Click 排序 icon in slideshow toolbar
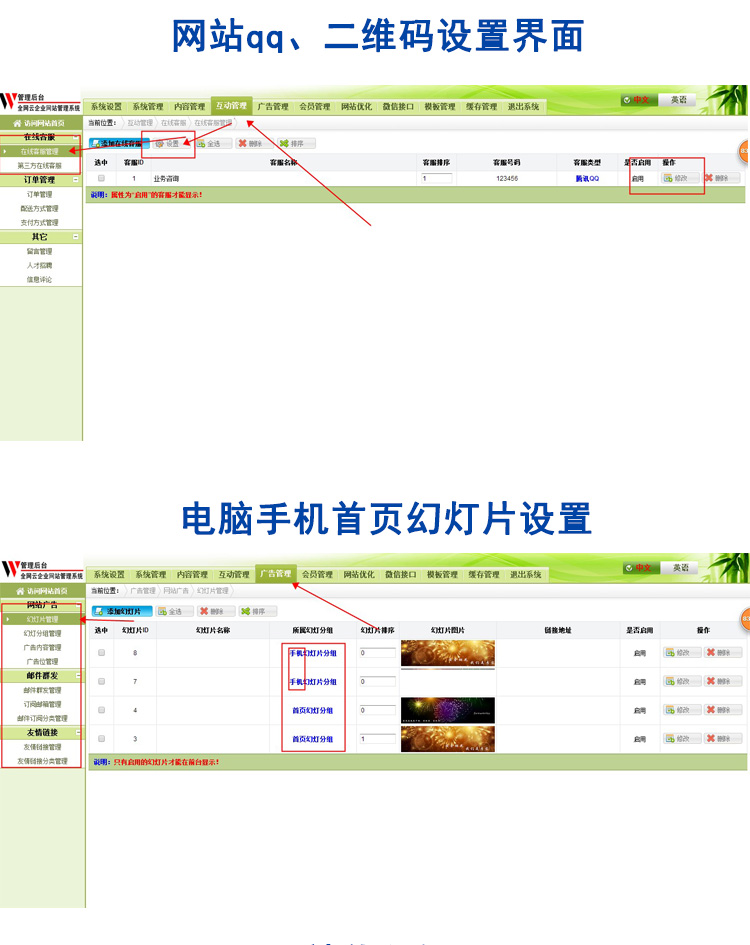The width and height of the screenshot is (750, 945). coord(245,611)
